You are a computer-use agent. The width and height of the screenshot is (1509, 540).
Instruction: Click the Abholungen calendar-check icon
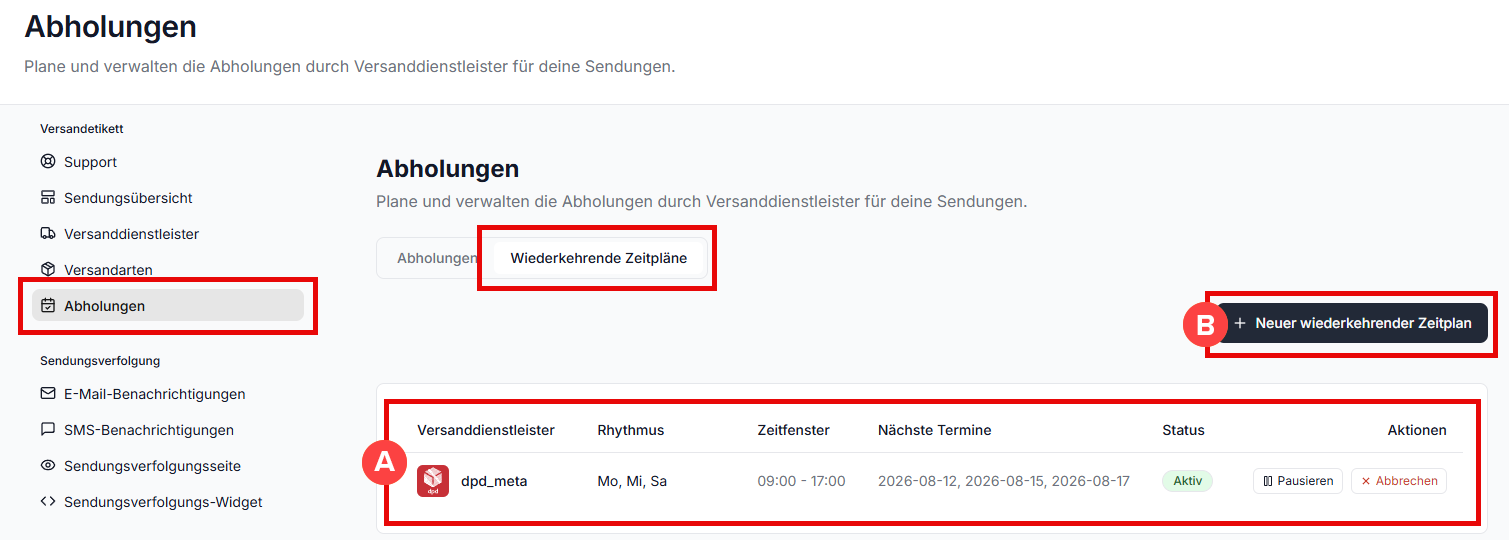[x=48, y=306]
